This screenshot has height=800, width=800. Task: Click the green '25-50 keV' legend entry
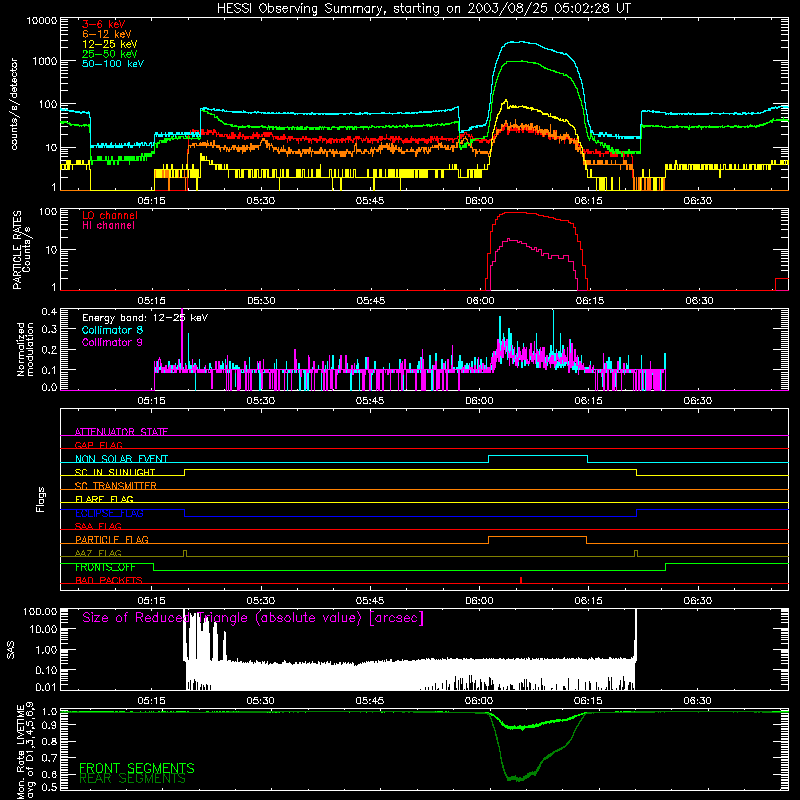[x=109, y=54]
